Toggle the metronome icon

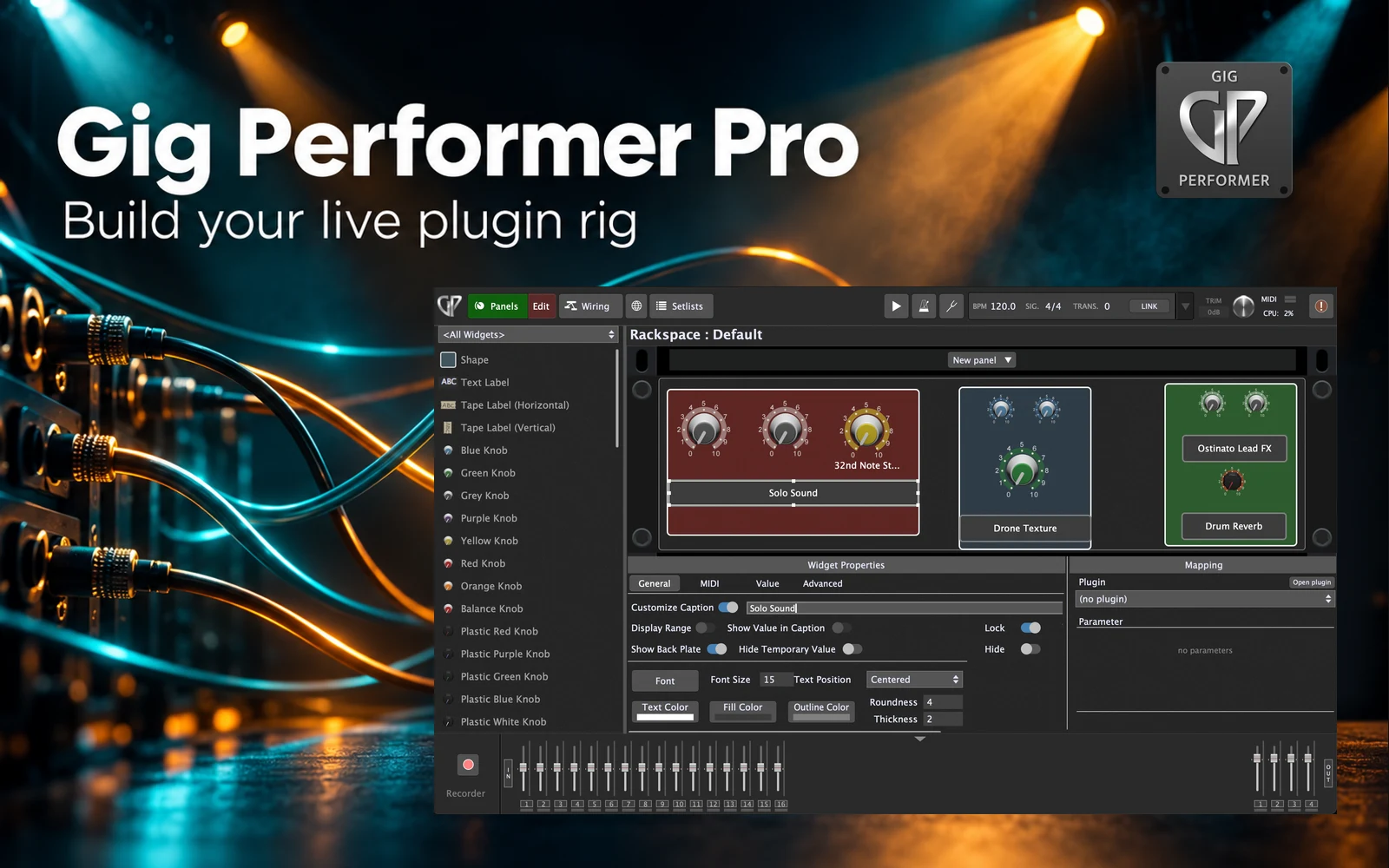[x=924, y=306]
